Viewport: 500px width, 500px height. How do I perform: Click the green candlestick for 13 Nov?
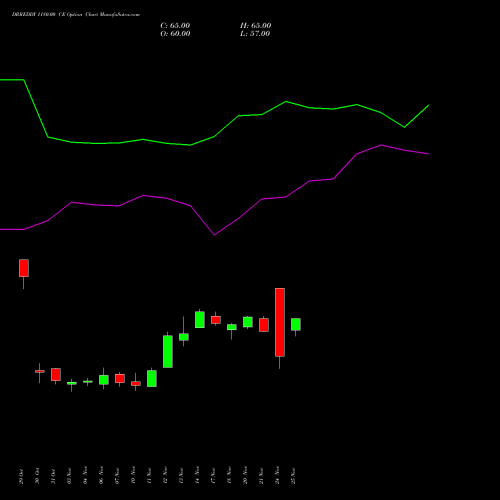coord(184,337)
